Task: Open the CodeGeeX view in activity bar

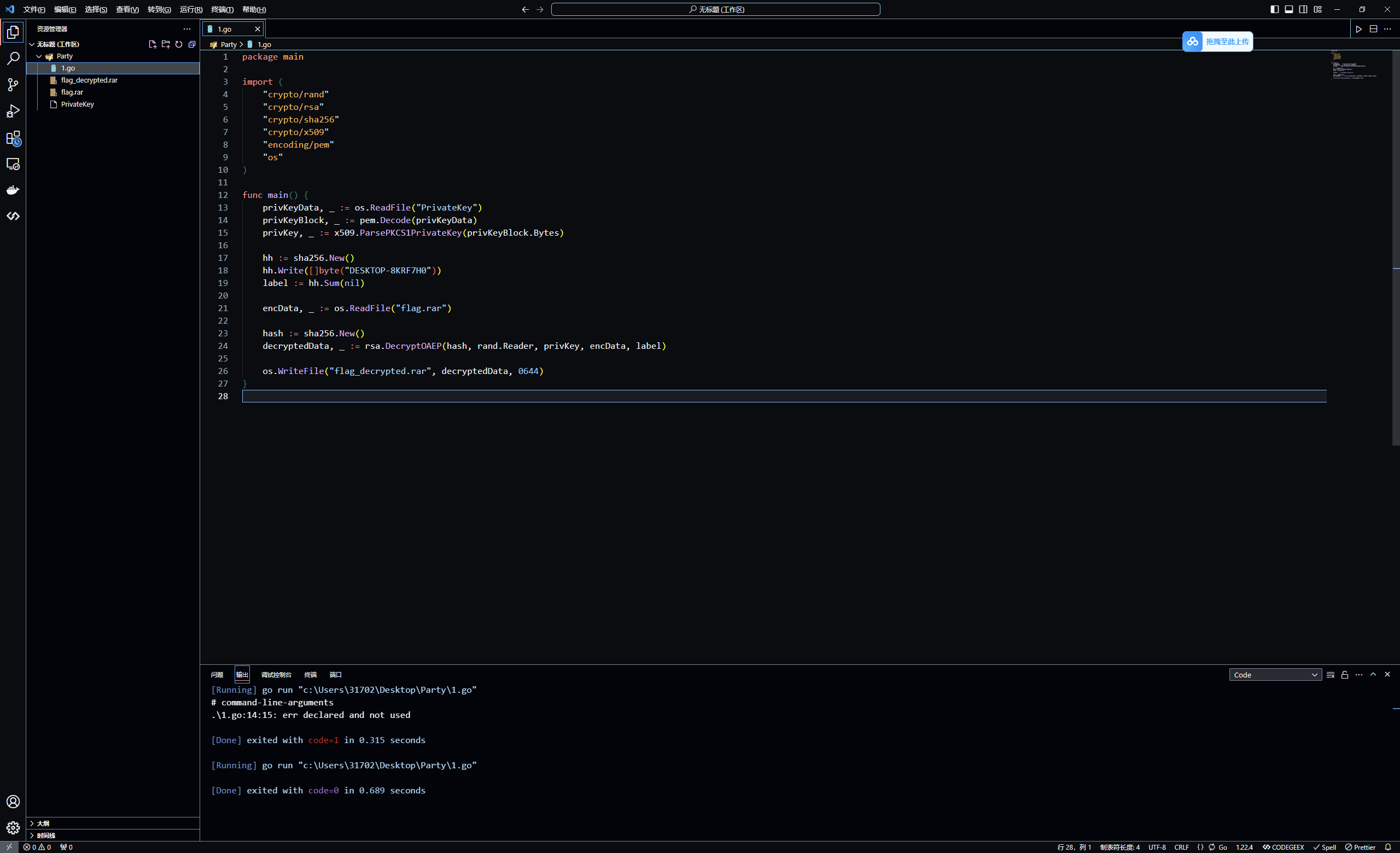Action: click(x=13, y=217)
